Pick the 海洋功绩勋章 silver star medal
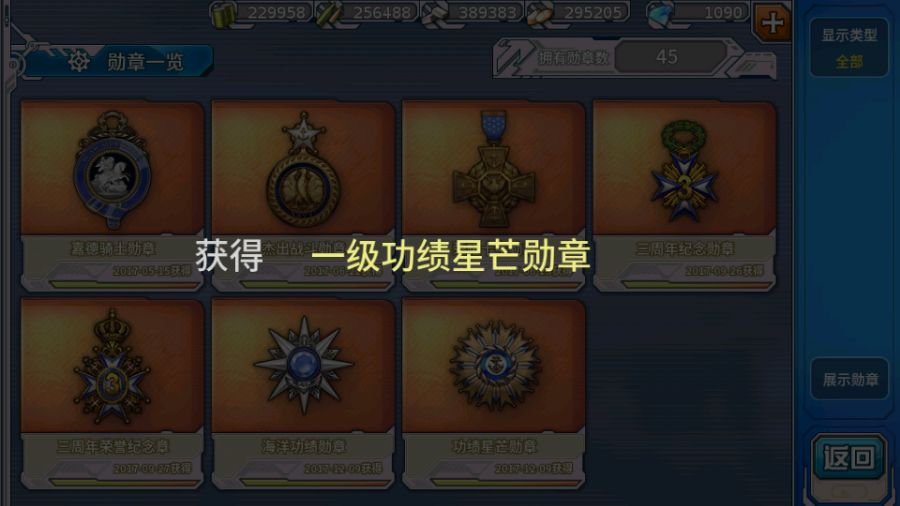This screenshot has height=506, width=900. pyautogui.click(x=303, y=393)
